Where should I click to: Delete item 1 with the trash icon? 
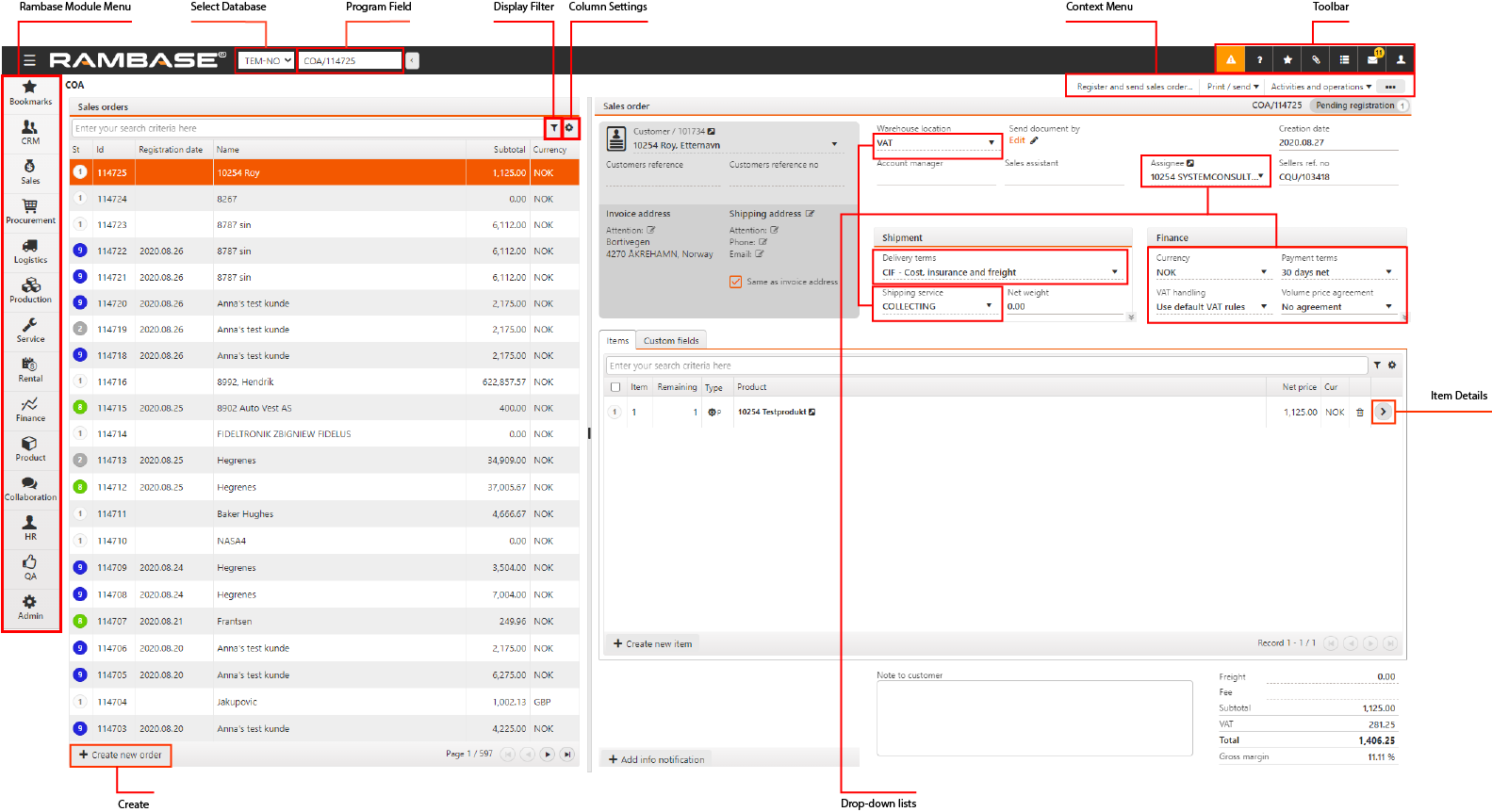[x=1359, y=412]
